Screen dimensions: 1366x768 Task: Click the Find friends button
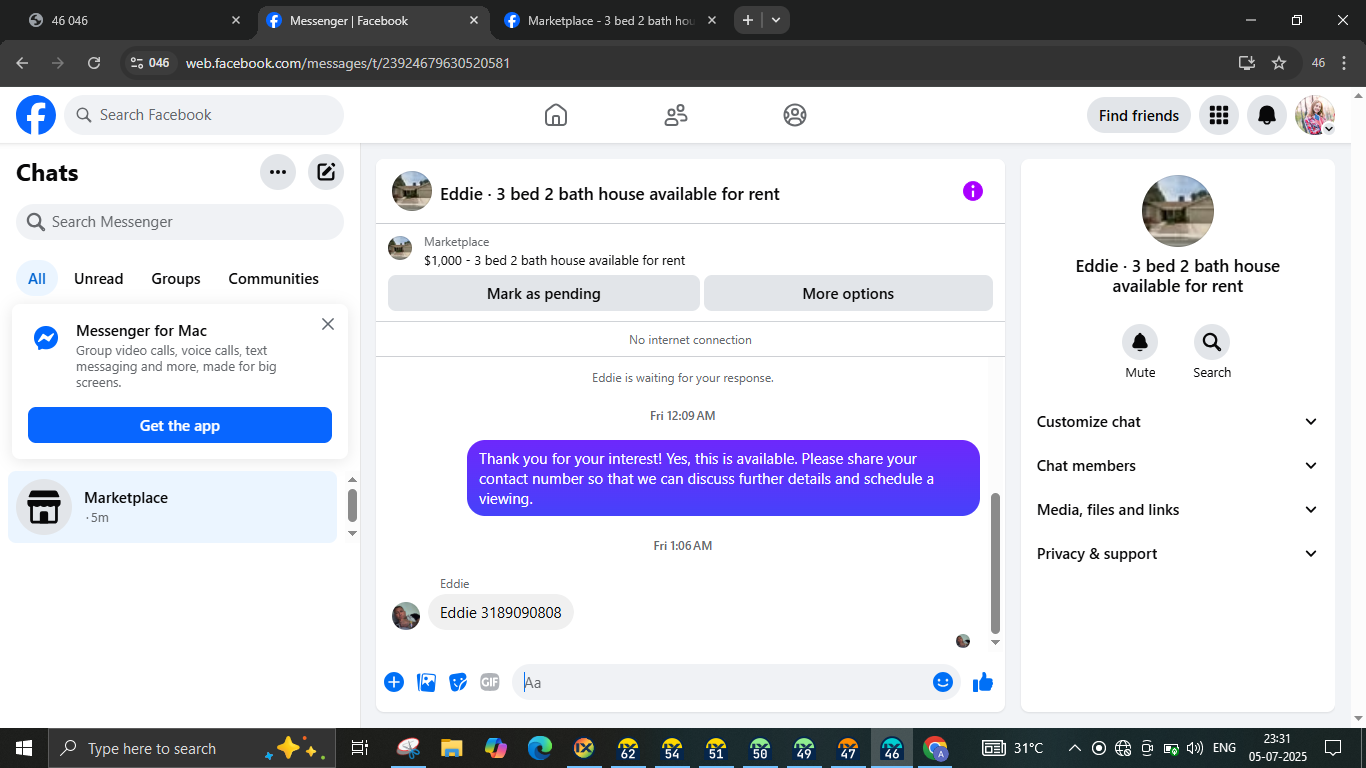[1139, 115]
